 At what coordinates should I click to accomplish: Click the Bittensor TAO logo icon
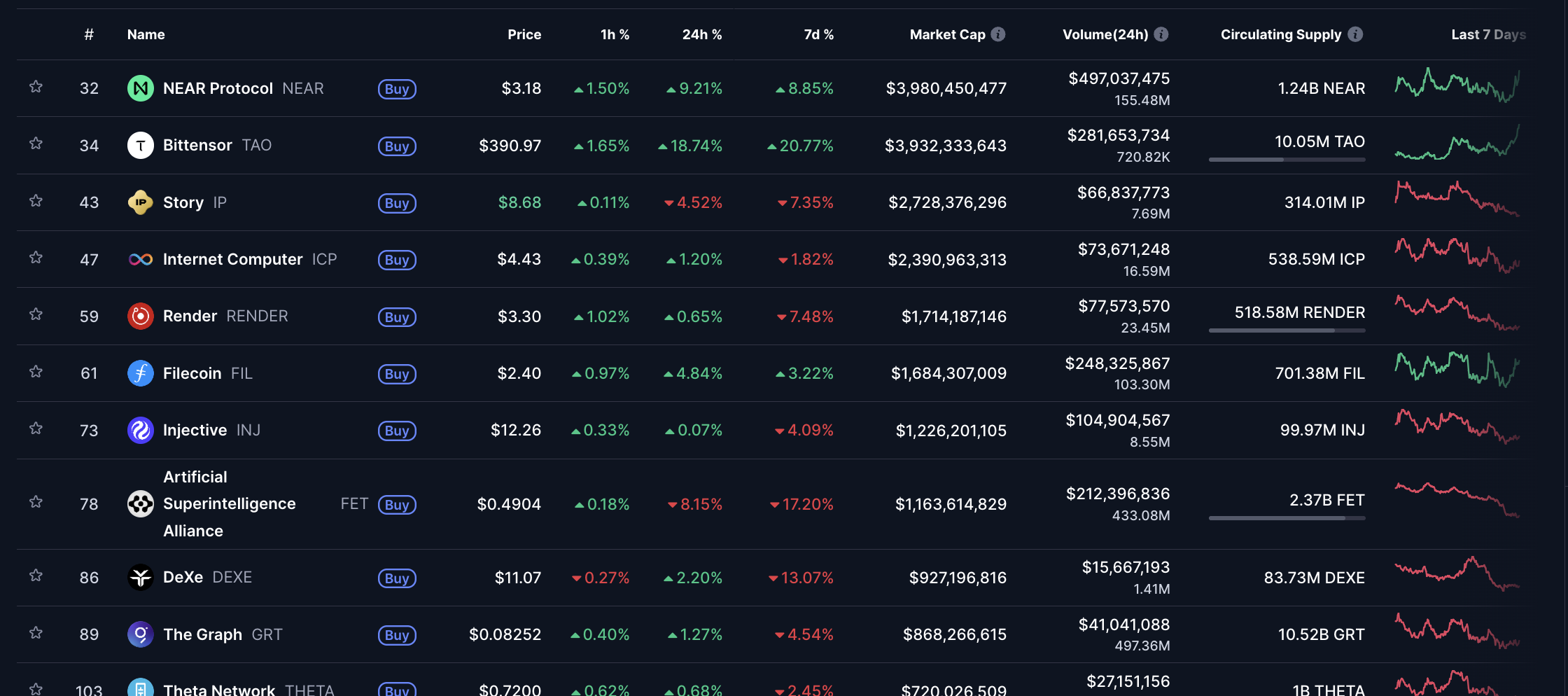[141, 146]
